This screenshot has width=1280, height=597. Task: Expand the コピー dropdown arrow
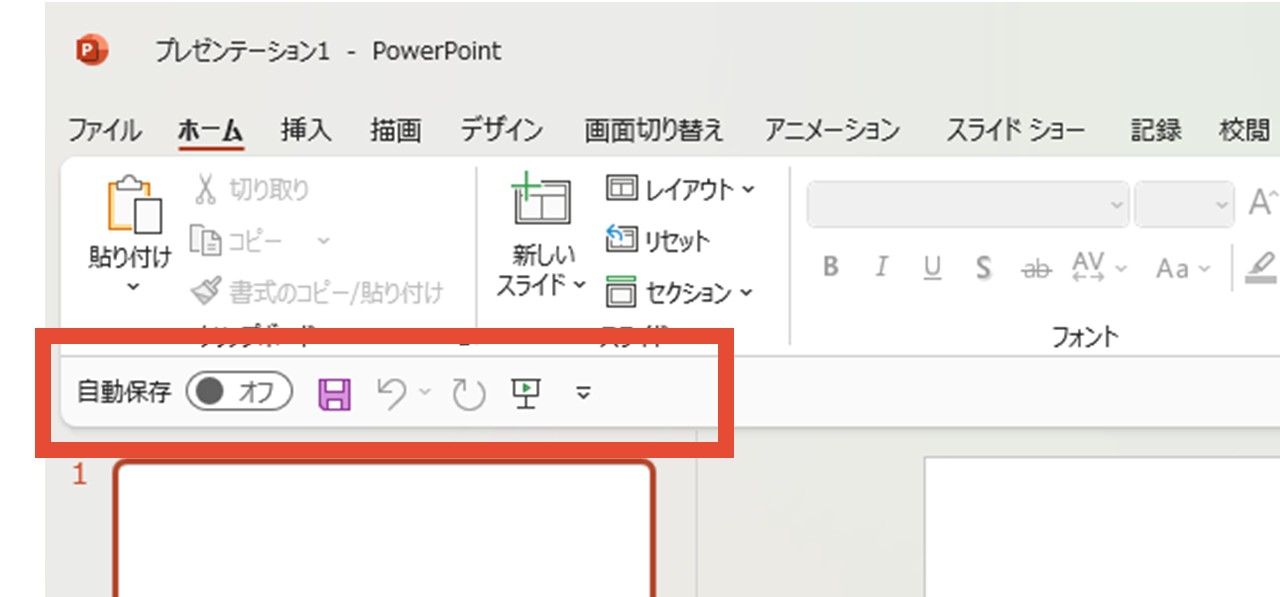[x=323, y=241]
